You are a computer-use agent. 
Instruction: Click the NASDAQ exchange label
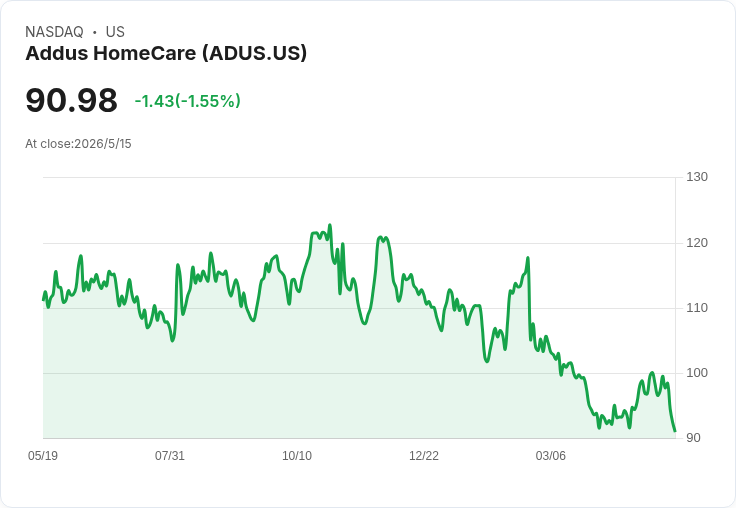(x=54, y=32)
